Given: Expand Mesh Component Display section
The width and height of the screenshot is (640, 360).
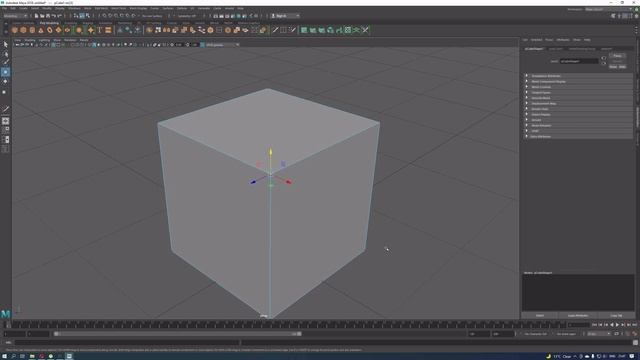Looking at the screenshot, I should tap(578, 82).
